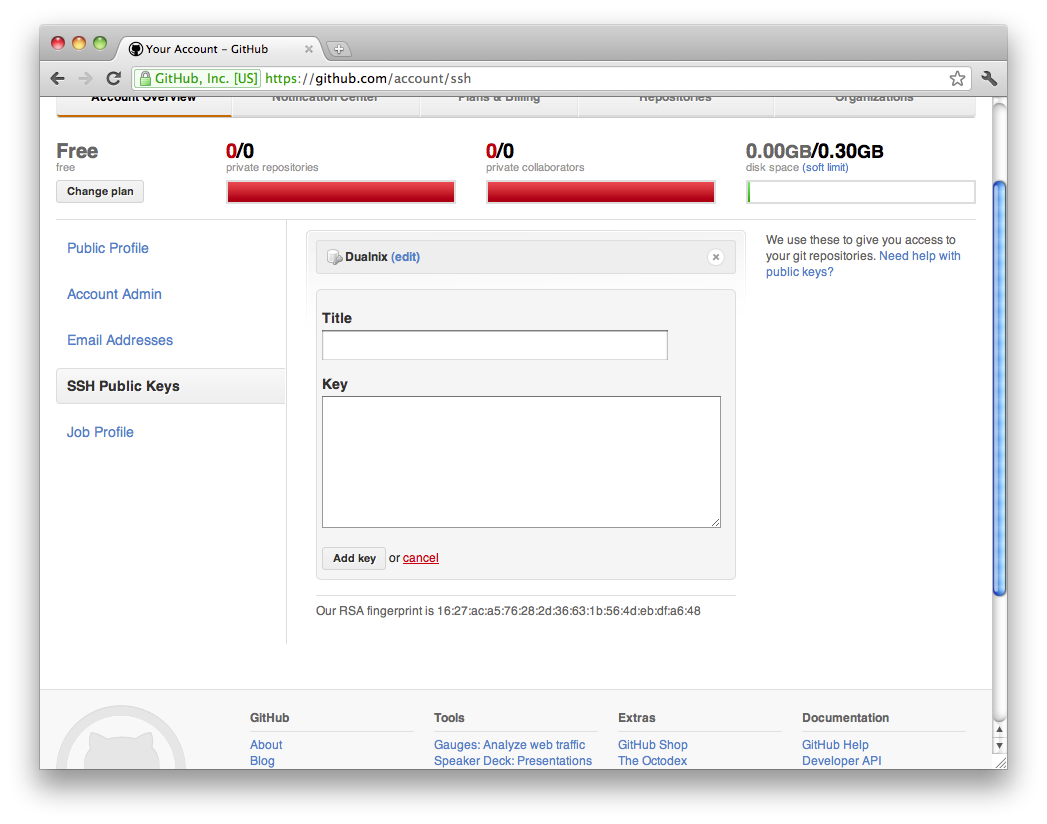Close the Your Account - GitHub tab
Screen dimensions: 1047x824
[x=308, y=49]
